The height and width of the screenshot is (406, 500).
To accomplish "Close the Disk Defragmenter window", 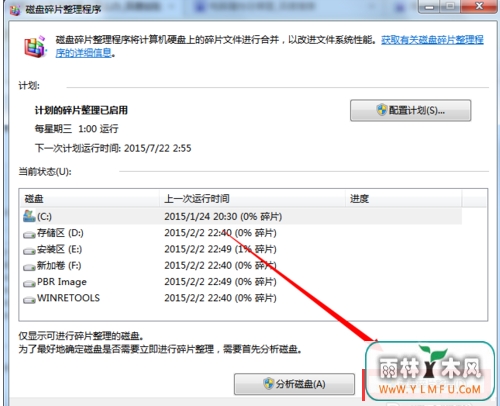I will (x=479, y=6).
